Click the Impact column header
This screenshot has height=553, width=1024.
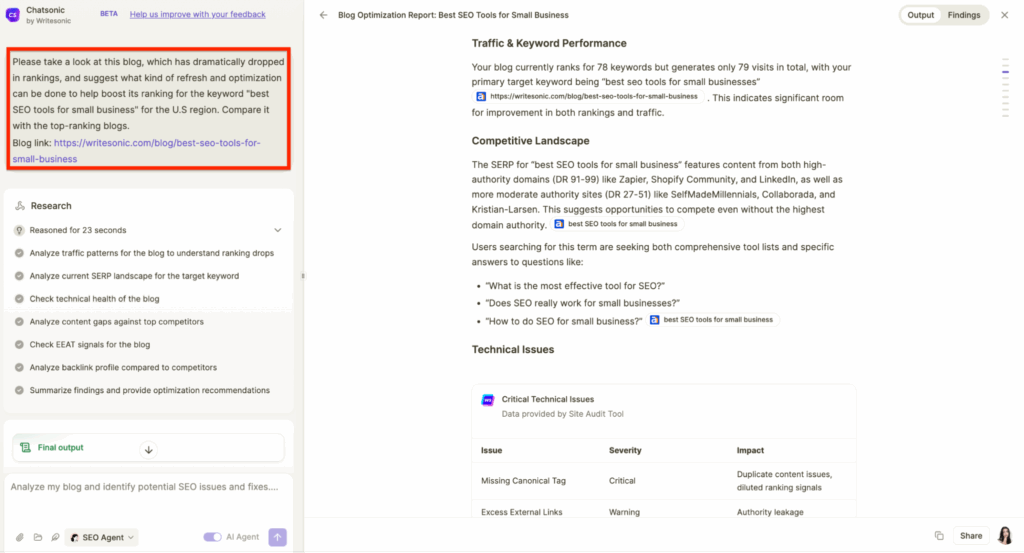(750, 450)
